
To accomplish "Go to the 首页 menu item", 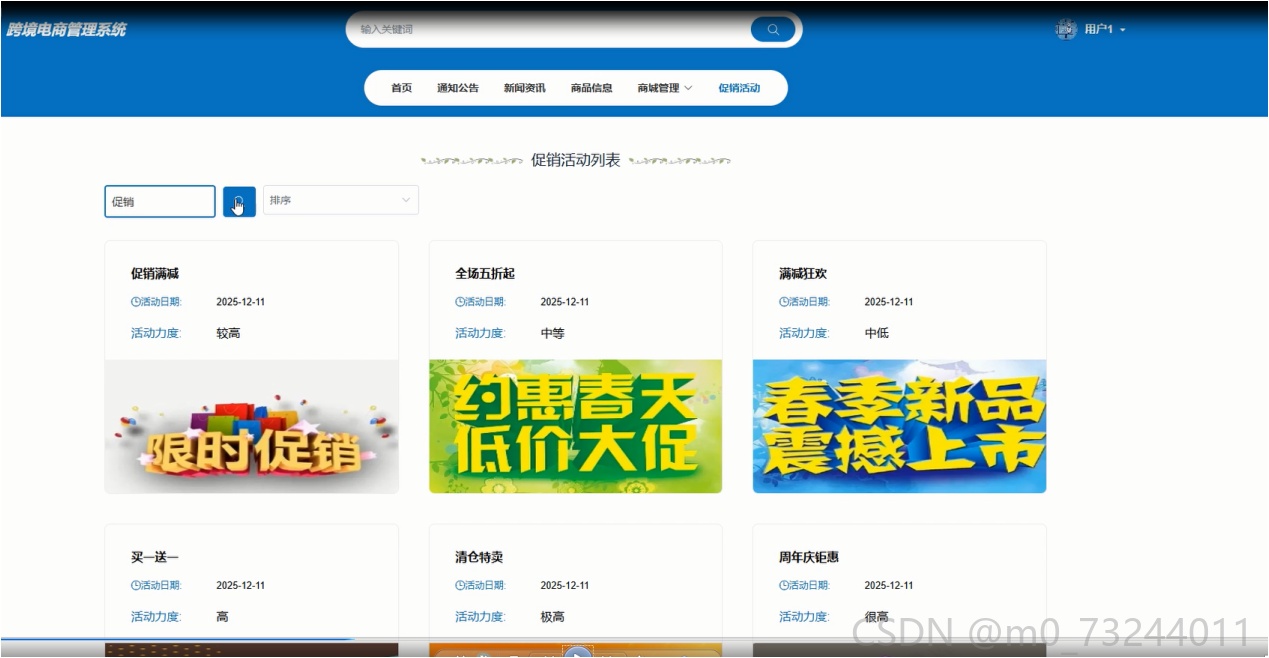I will click(401, 88).
